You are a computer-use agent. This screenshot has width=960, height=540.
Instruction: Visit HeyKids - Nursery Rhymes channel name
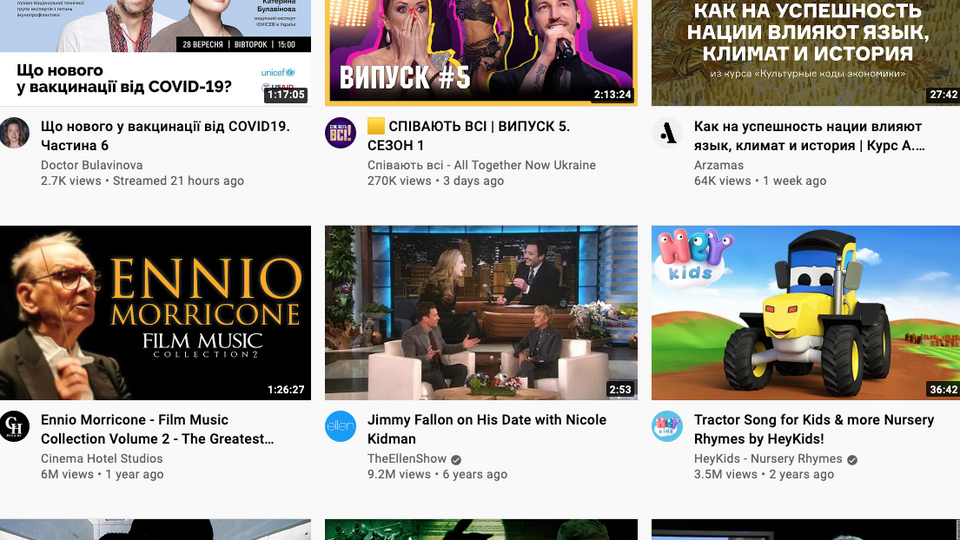tap(768, 459)
